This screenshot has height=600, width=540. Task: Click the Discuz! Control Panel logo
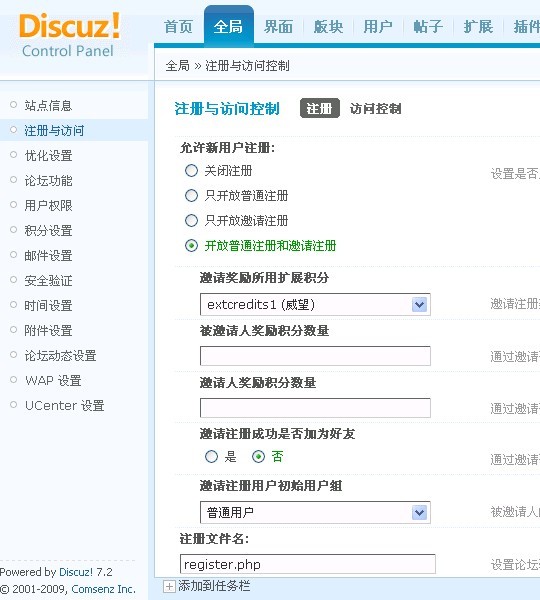click(x=70, y=35)
